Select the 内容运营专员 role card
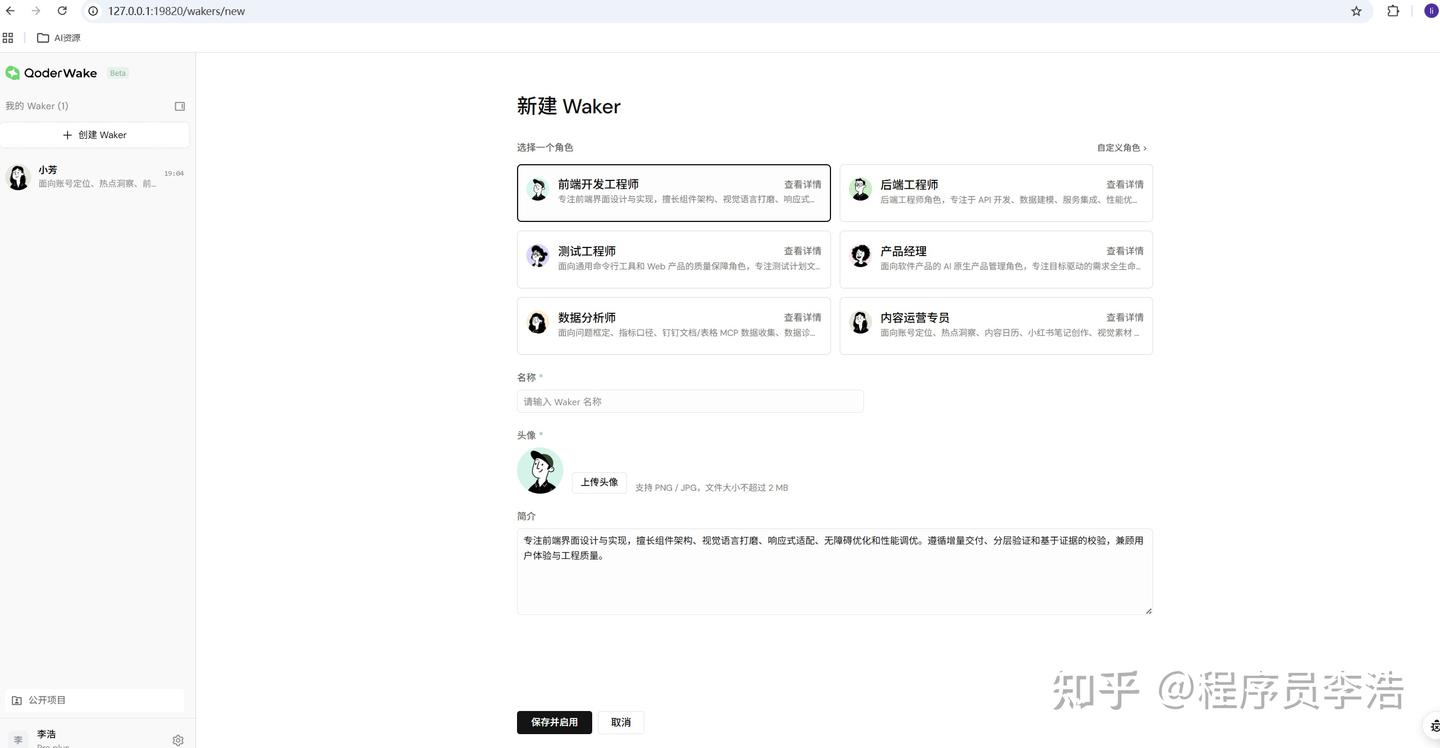 [x=996, y=325]
